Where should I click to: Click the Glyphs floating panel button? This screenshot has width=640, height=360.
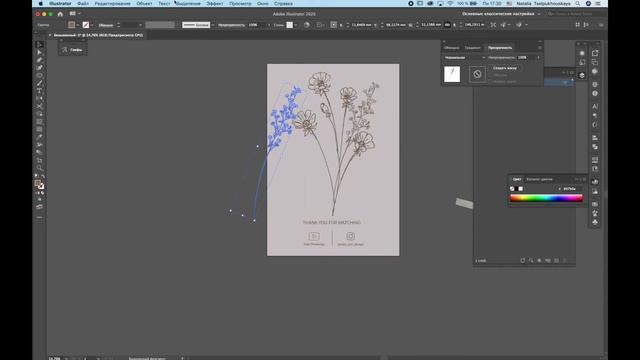coord(72,50)
